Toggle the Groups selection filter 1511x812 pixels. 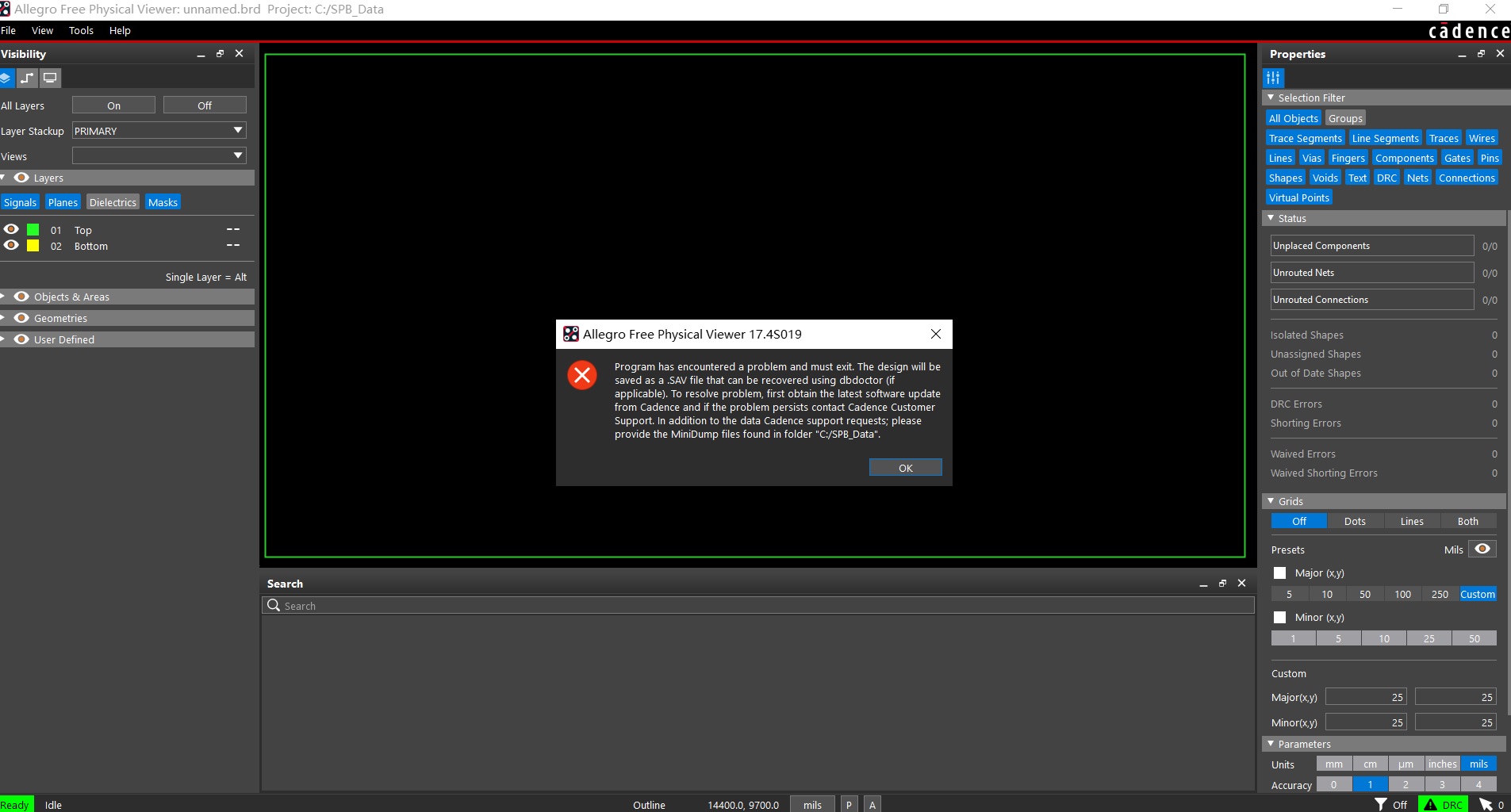pyautogui.click(x=1345, y=118)
